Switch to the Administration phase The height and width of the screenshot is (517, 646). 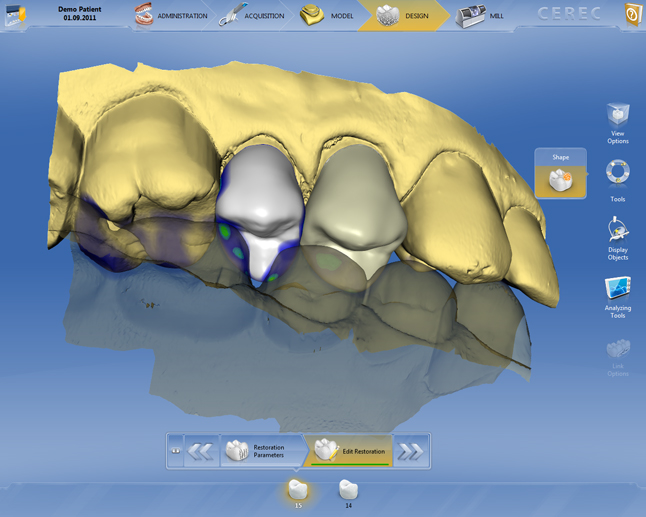pyautogui.click(x=172, y=16)
